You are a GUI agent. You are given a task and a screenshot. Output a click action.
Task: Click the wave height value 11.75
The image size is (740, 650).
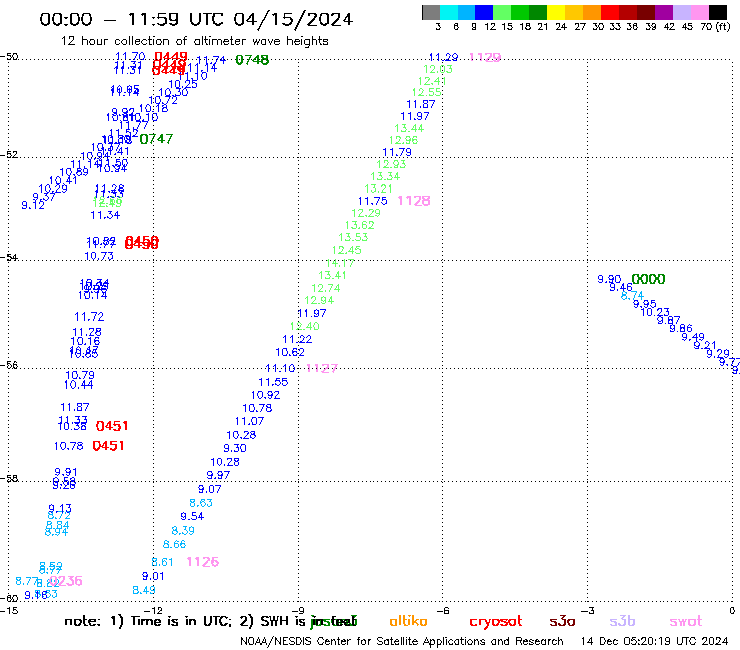[373, 201]
